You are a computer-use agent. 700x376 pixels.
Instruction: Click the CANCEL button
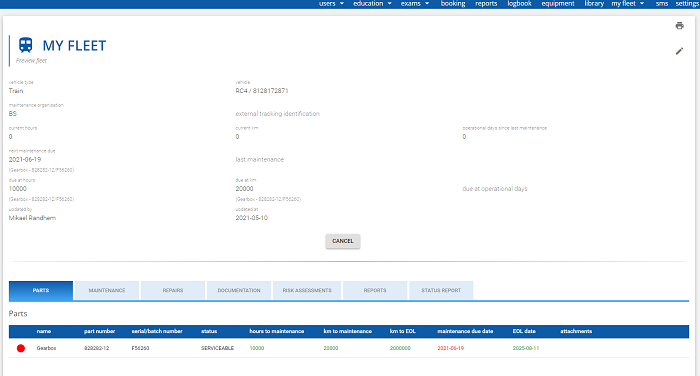coord(343,241)
